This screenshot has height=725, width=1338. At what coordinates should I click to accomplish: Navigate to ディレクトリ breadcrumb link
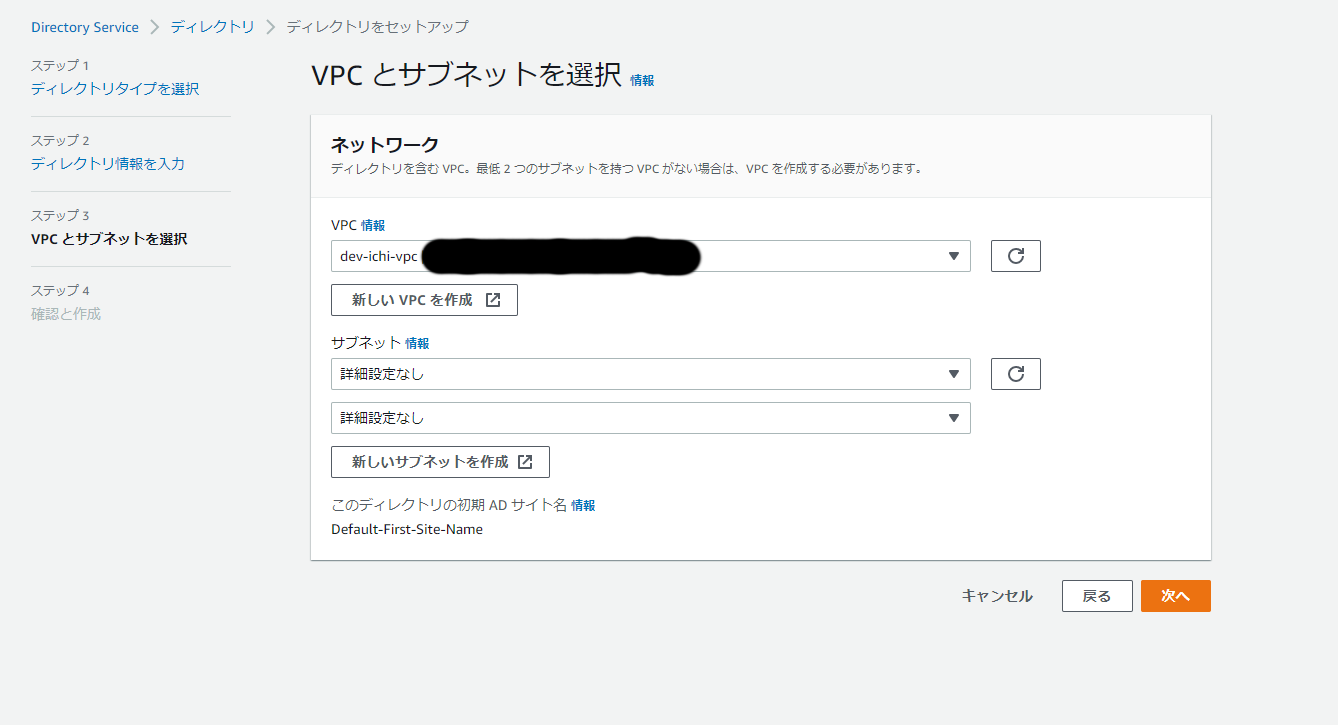click(x=212, y=27)
